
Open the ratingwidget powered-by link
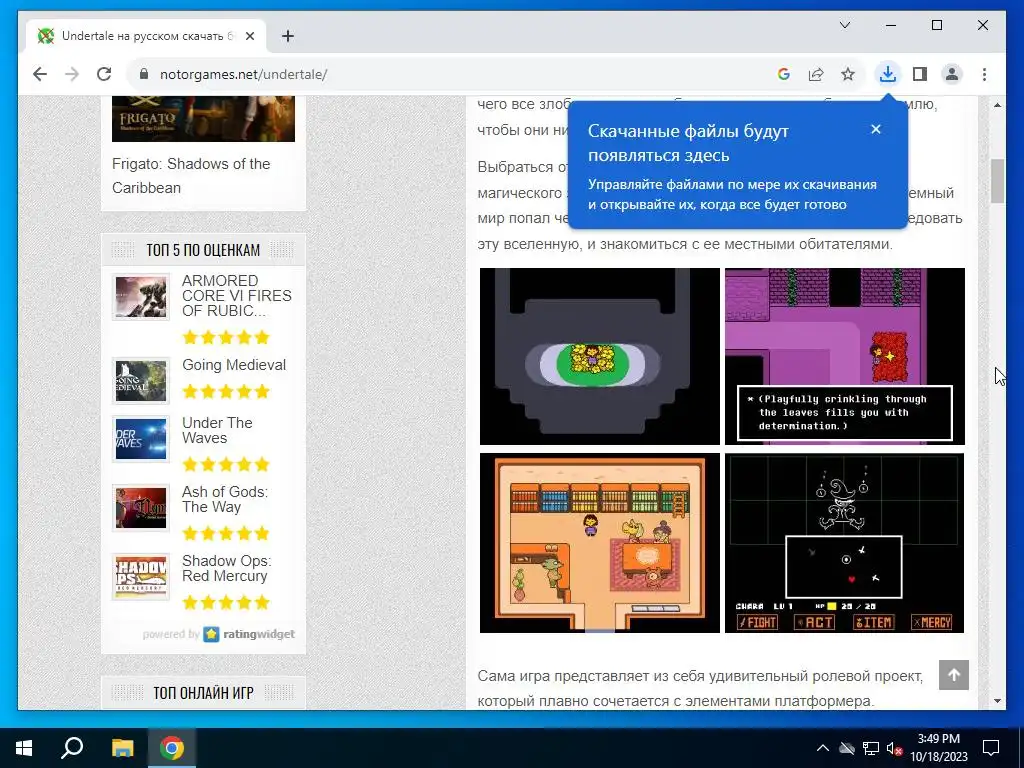coord(219,634)
